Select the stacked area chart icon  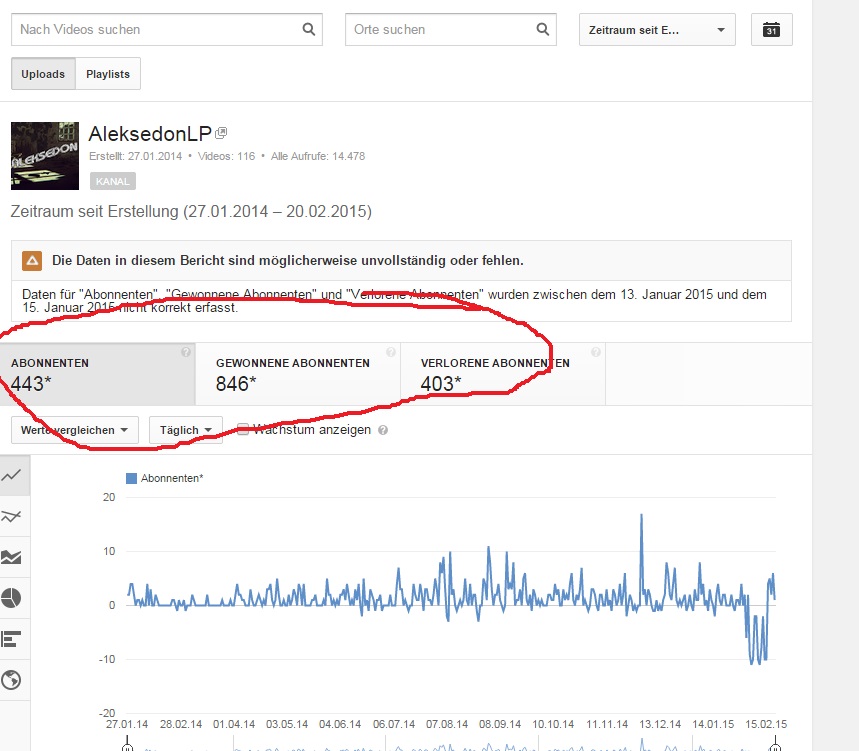pyautogui.click(x=14, y=558)
